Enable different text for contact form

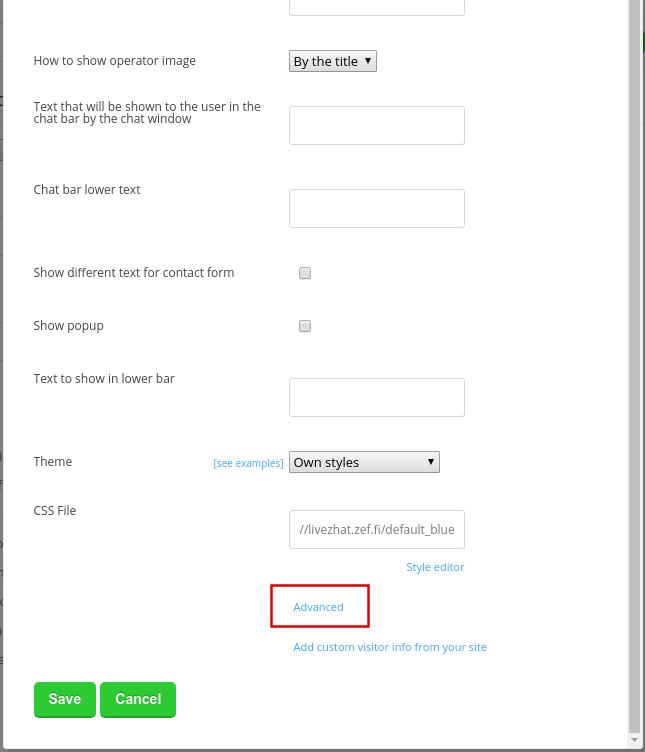305,273
